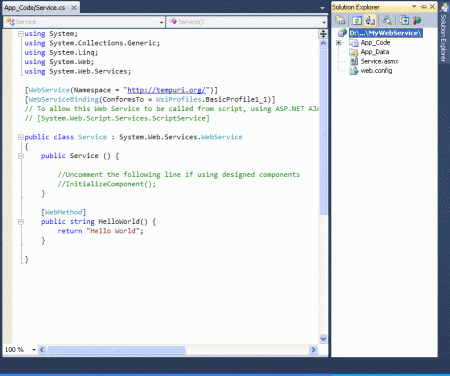Click the [WebMethod] attribute
Image resolution: width=450 pixels, height=376 pixels.
64,212
